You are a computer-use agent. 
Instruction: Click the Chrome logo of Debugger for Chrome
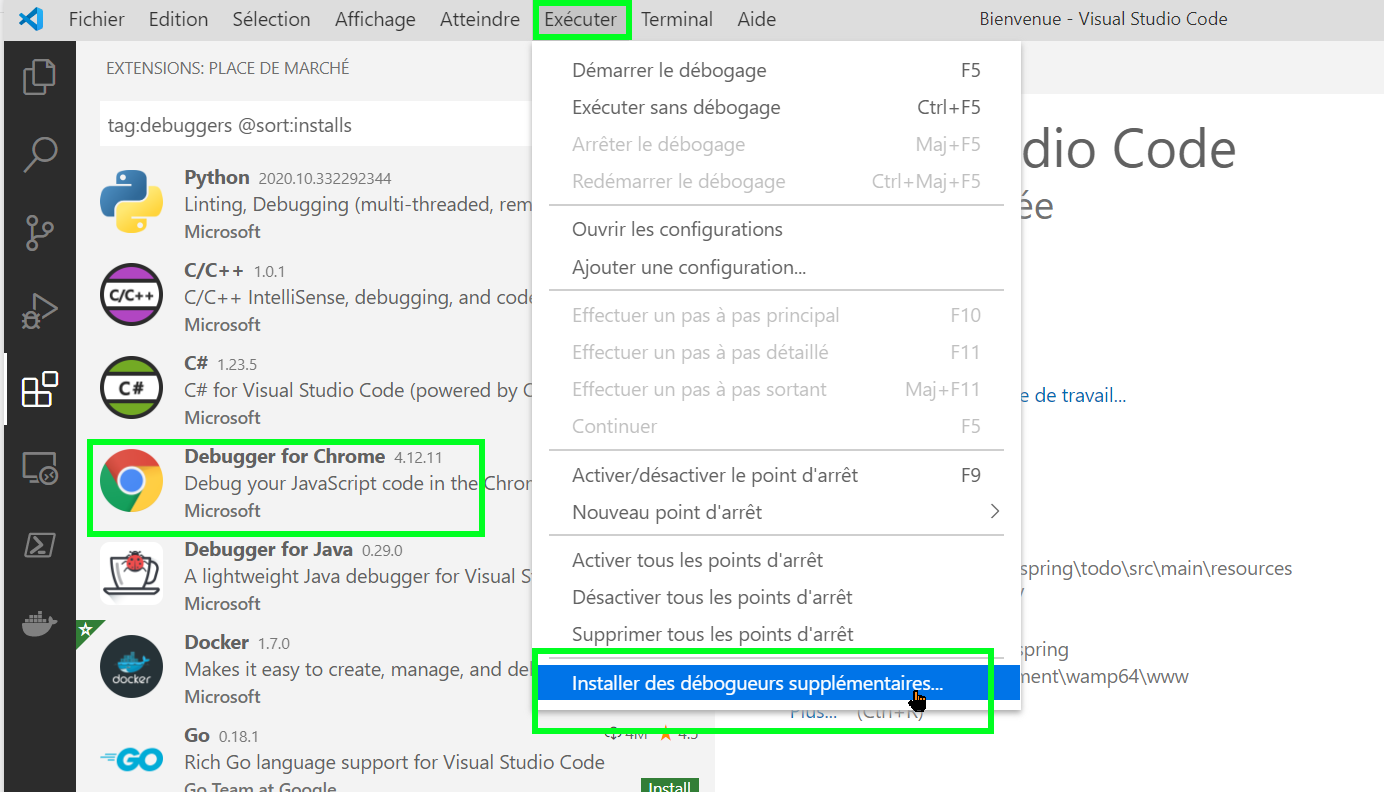tap(131, 482)
